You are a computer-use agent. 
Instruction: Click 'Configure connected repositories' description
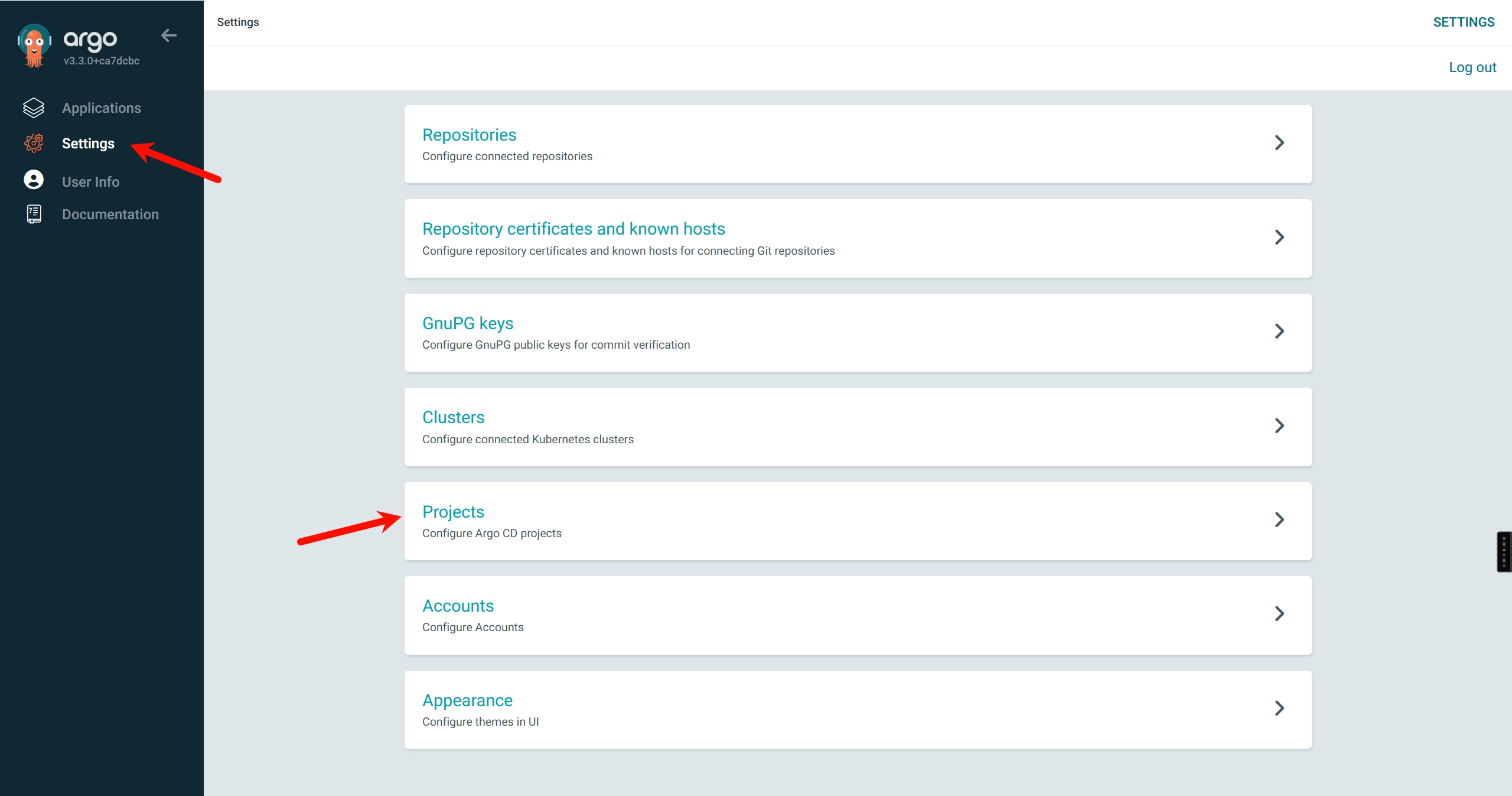[507, 156]
